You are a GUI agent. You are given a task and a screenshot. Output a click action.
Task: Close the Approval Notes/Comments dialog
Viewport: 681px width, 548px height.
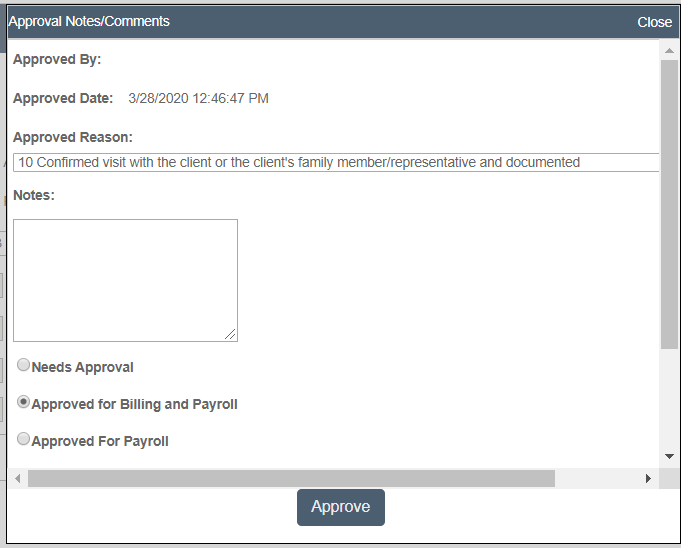tap(654, 22)
